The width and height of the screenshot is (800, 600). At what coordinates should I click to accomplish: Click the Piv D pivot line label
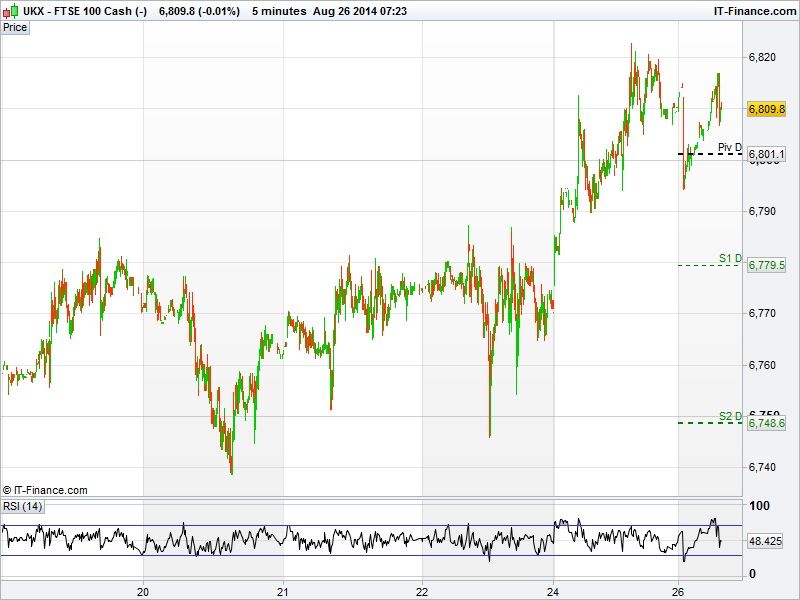[730, 148]
